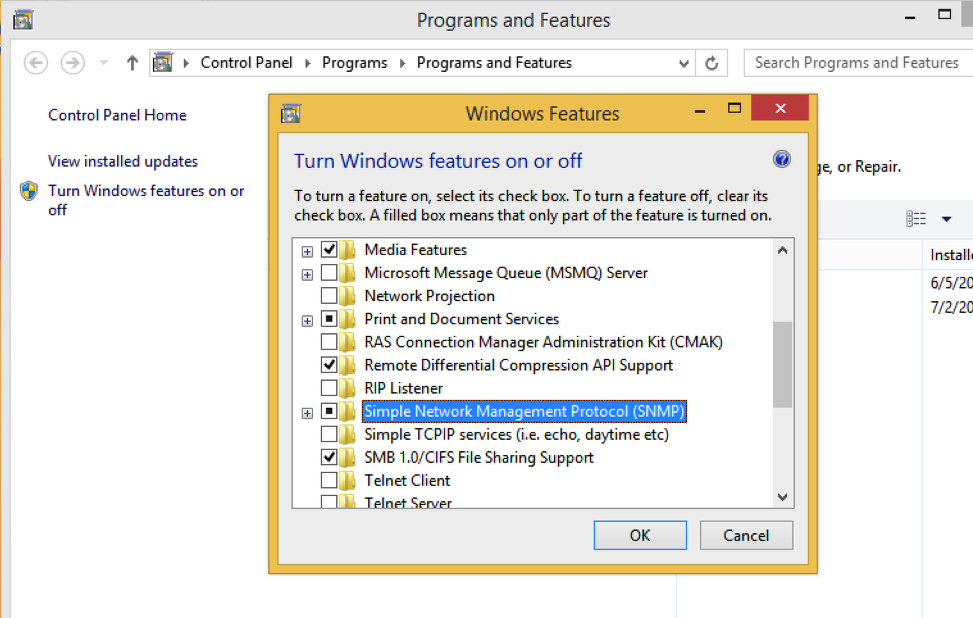Open Control Panel Home link
Viewport: 973px width, 618px height.
click(x=117, y=115)
